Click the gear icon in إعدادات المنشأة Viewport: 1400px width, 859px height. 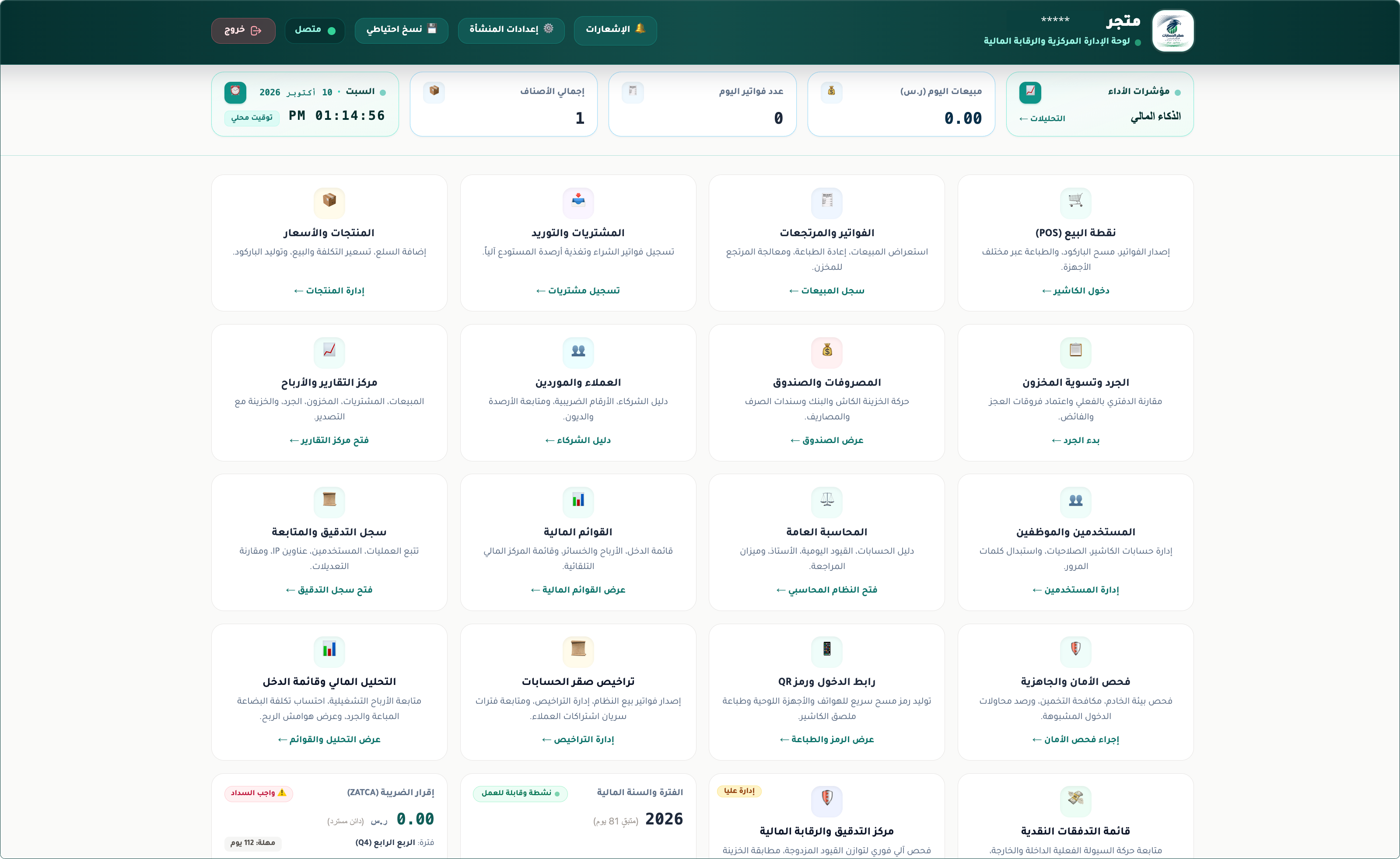tap(548, 28)
